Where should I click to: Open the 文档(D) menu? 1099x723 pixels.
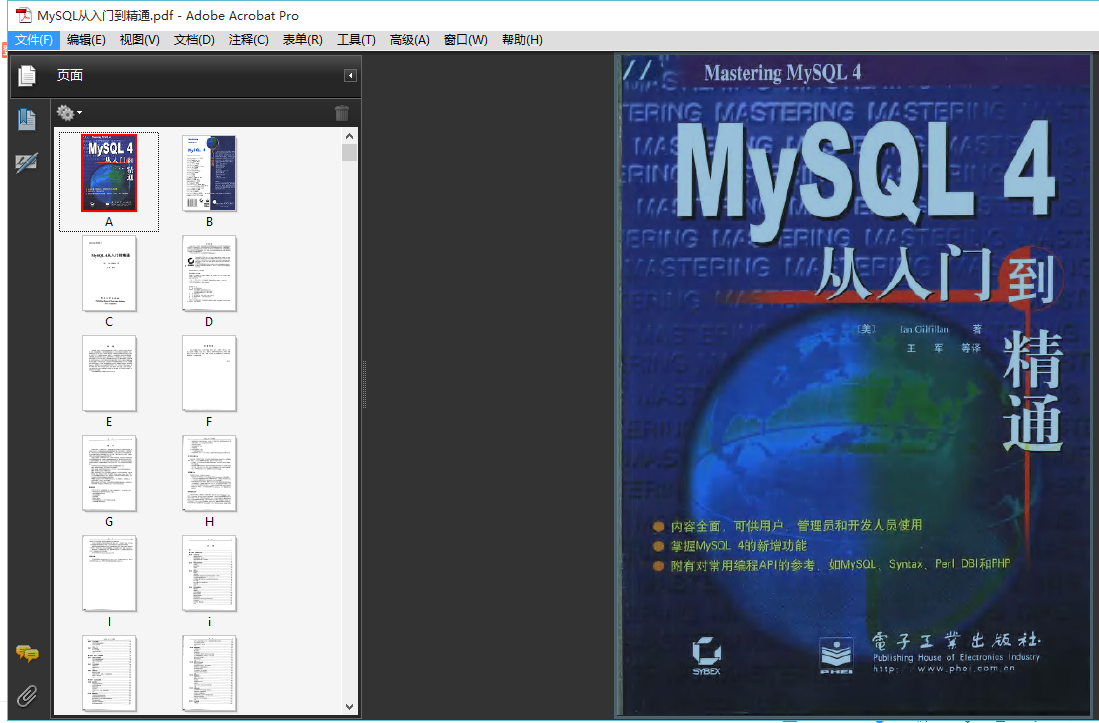tap(194, 40)
